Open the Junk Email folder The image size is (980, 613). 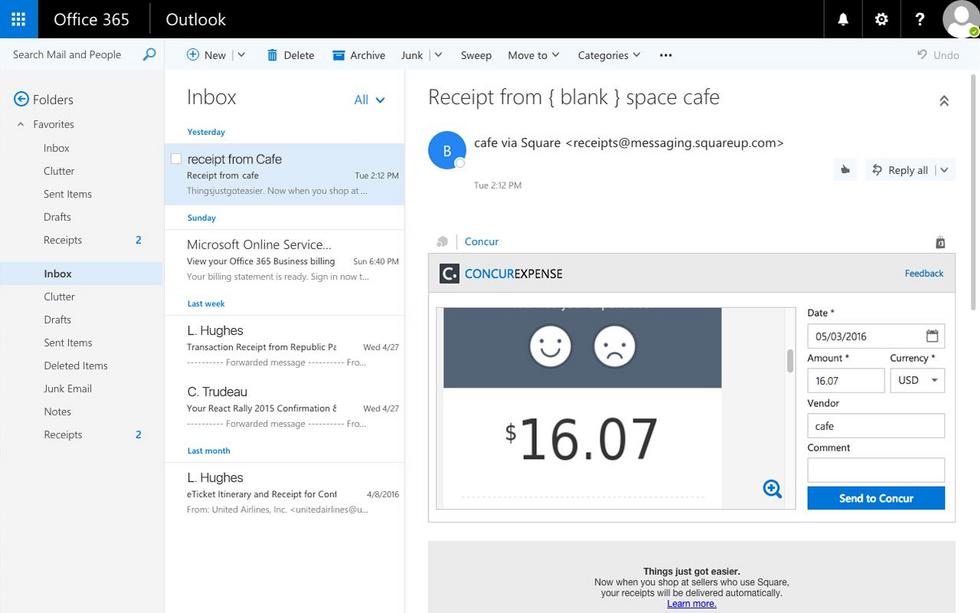[x=68, y=389]
